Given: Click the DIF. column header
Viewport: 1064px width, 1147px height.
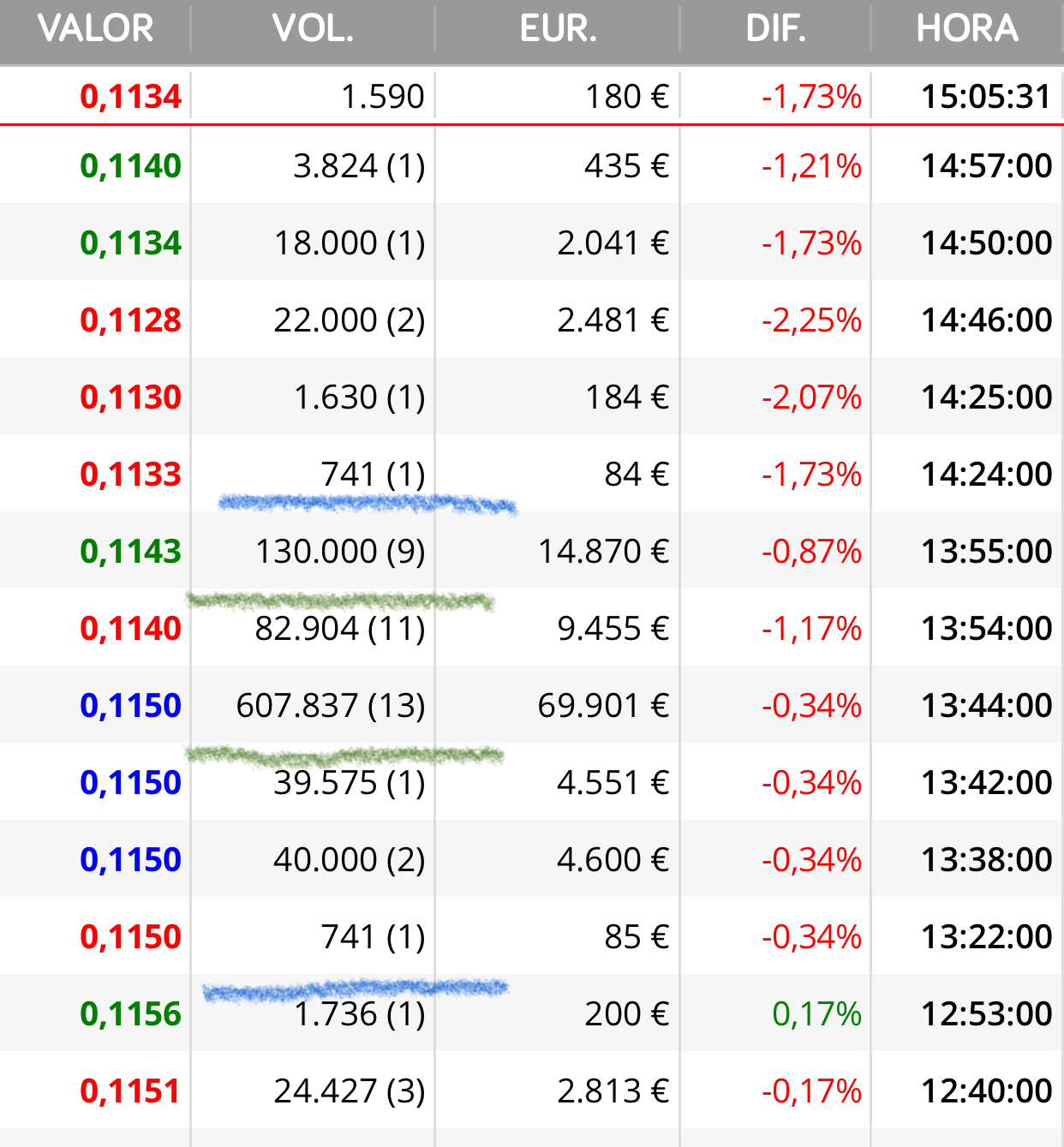Looking at the screenshot, I should [776, 28].
